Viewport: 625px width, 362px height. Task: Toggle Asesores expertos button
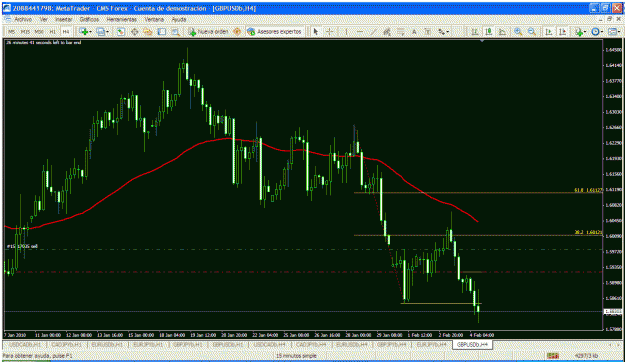[275, 31]
